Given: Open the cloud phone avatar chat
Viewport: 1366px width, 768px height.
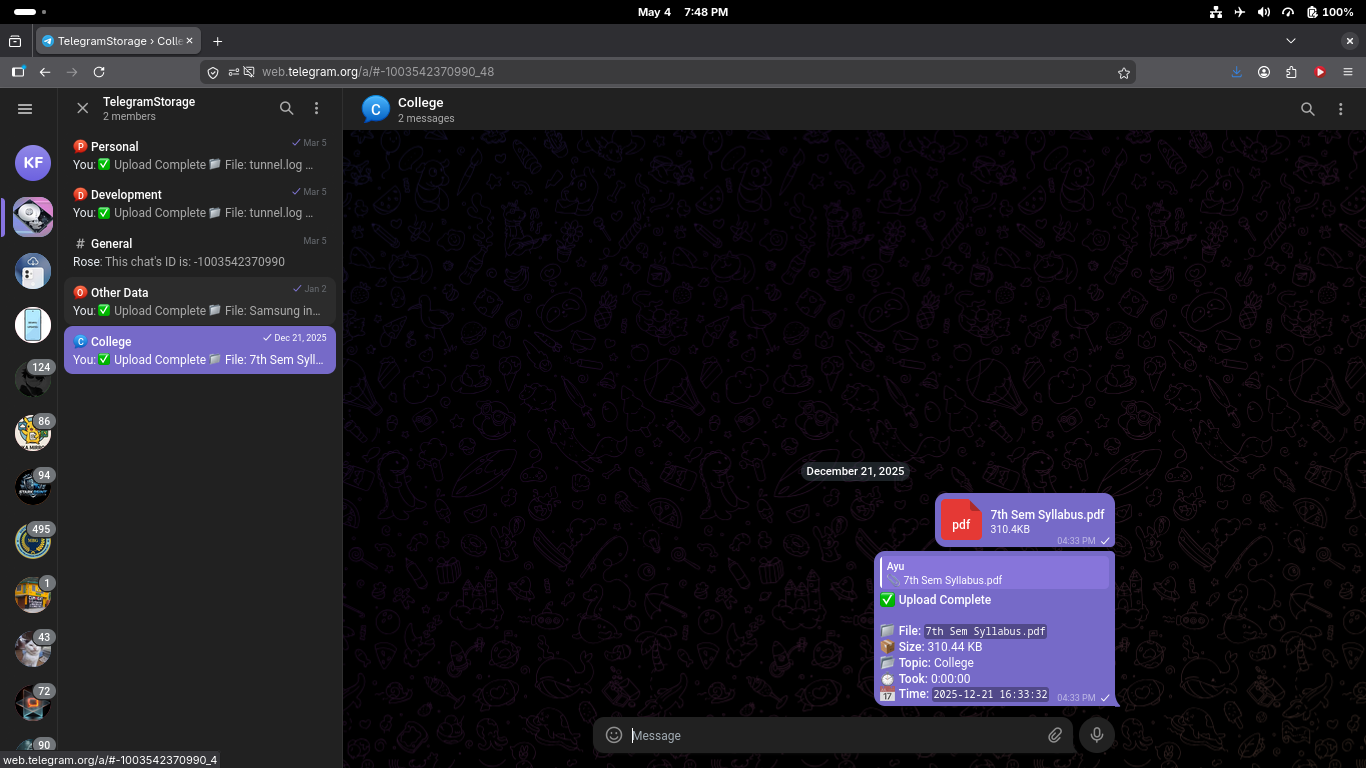Looking at the screenshot, I should 33,270.
